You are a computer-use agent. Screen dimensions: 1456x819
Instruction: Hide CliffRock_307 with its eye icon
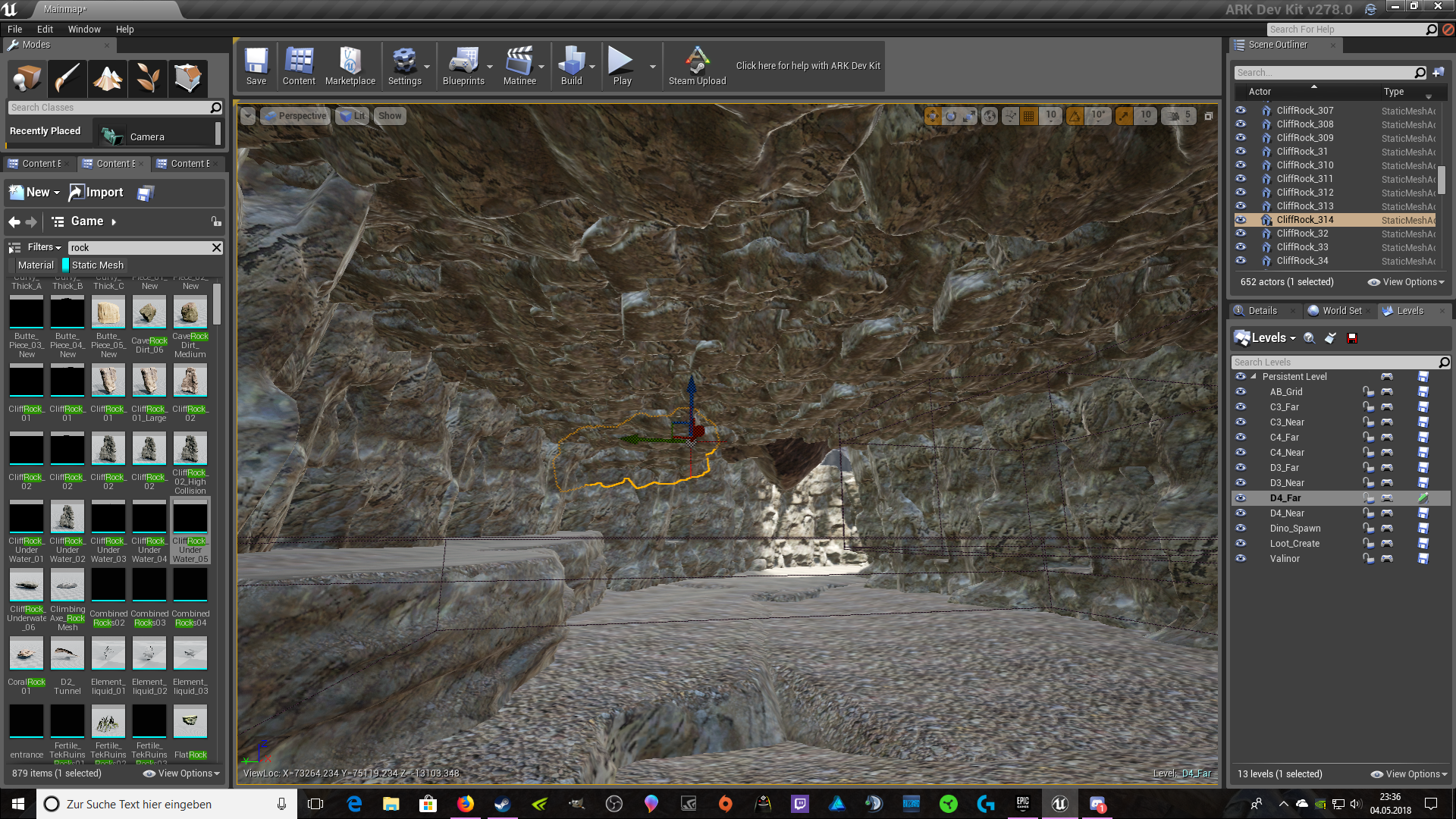pos(1241,111)
